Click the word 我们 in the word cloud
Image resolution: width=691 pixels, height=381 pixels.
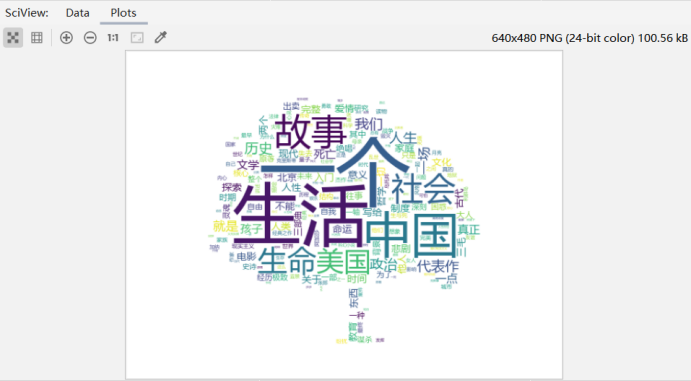coord(369,124)
